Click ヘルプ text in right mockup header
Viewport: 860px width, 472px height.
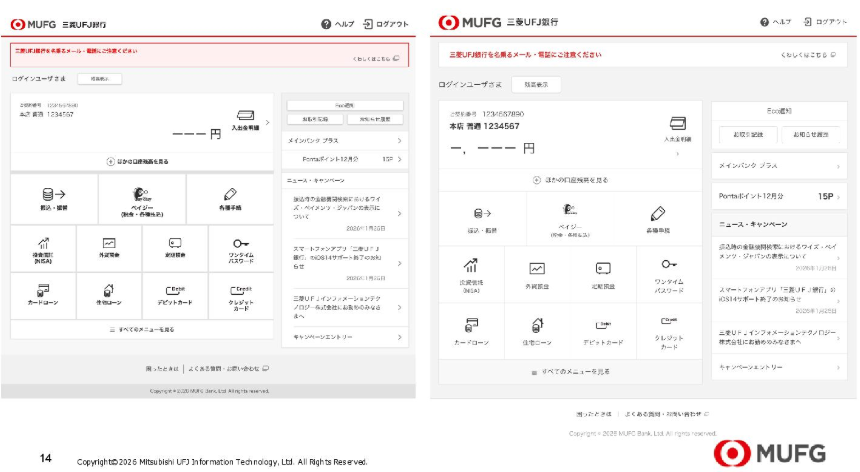tap(782, 22)
